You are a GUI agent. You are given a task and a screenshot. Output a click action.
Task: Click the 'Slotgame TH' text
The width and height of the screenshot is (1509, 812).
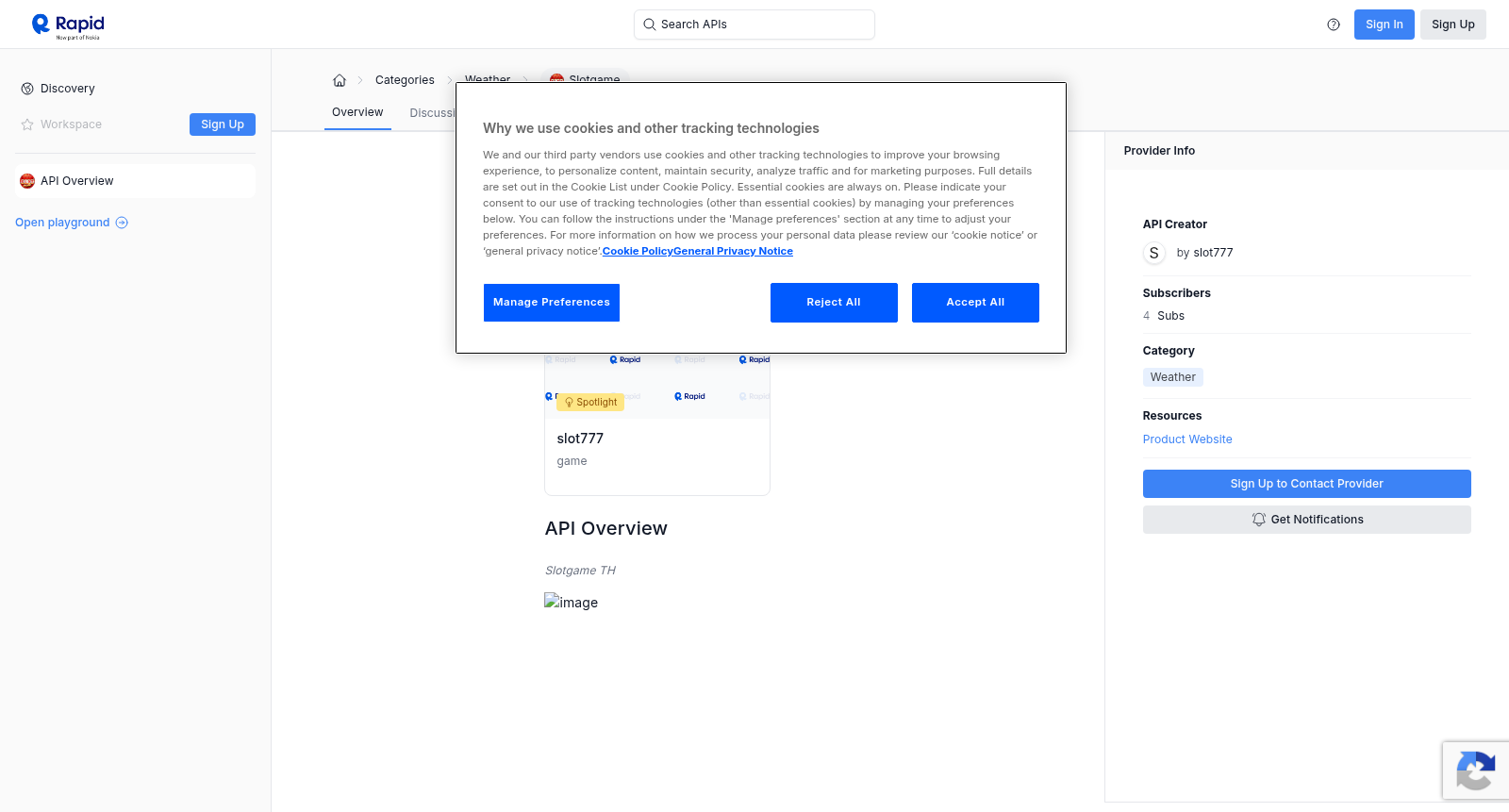click(580, 571)
